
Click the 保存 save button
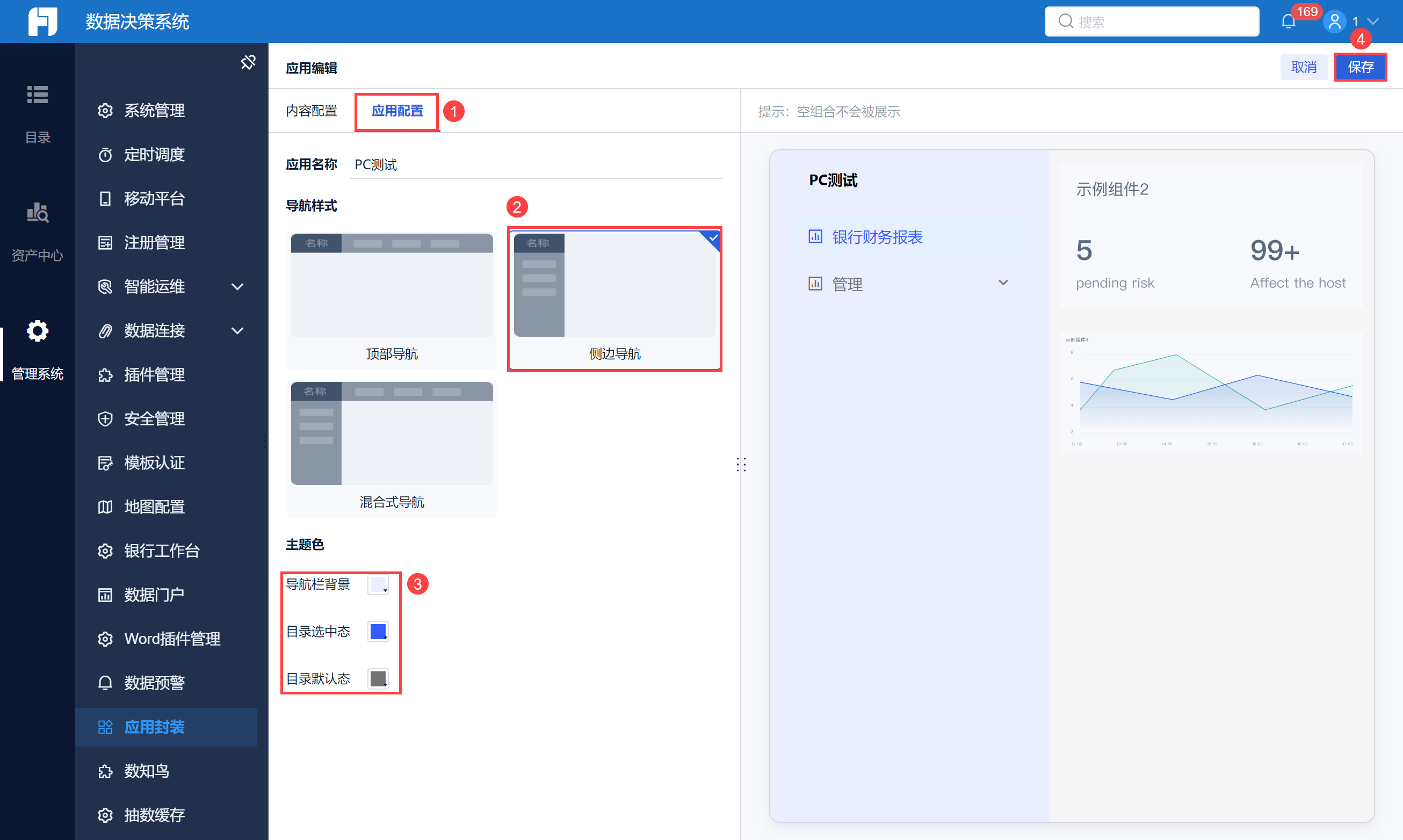tap(1360, 67)
